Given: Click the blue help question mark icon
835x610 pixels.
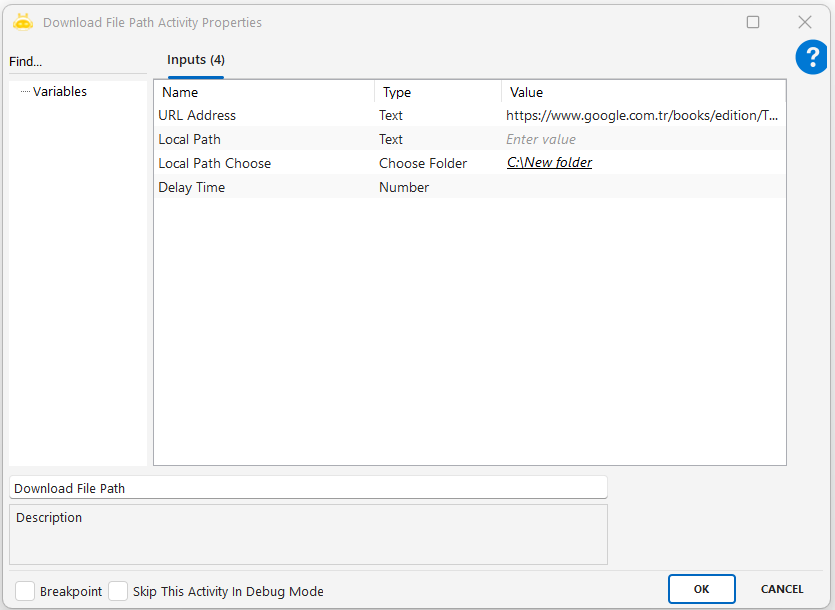Looking at the screenshot, I should (811, 58).
